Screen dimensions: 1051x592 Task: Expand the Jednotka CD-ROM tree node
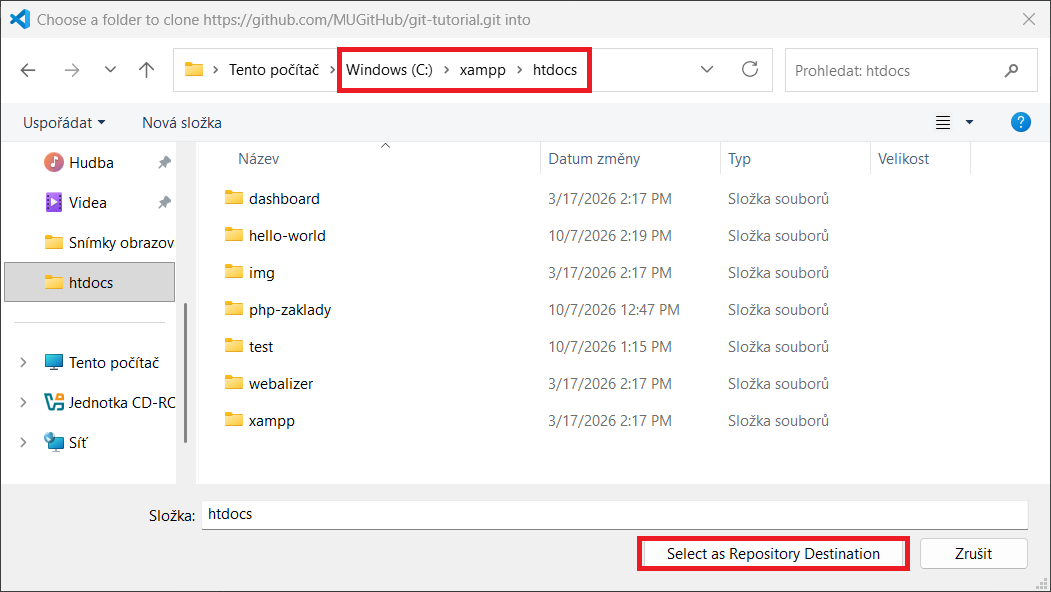click(23, 402)
